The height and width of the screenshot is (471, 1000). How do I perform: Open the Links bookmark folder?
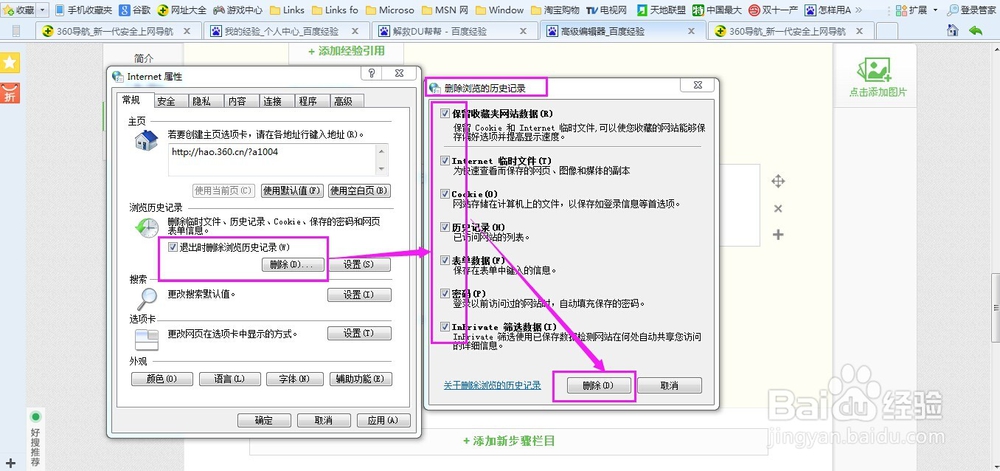pos(287,10)
